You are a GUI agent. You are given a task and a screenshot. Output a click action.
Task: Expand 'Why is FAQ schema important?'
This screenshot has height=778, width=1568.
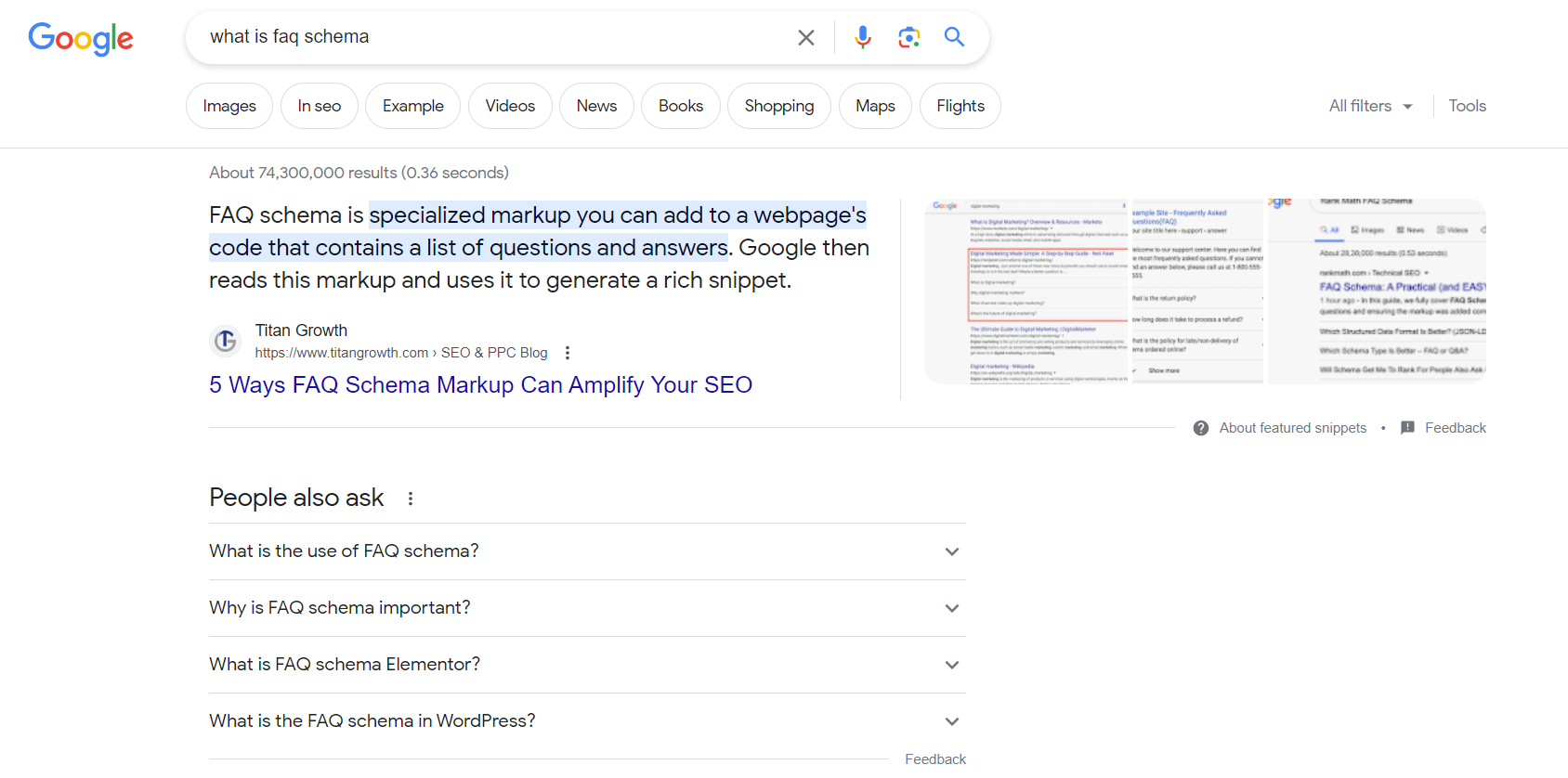pos(587,608)
